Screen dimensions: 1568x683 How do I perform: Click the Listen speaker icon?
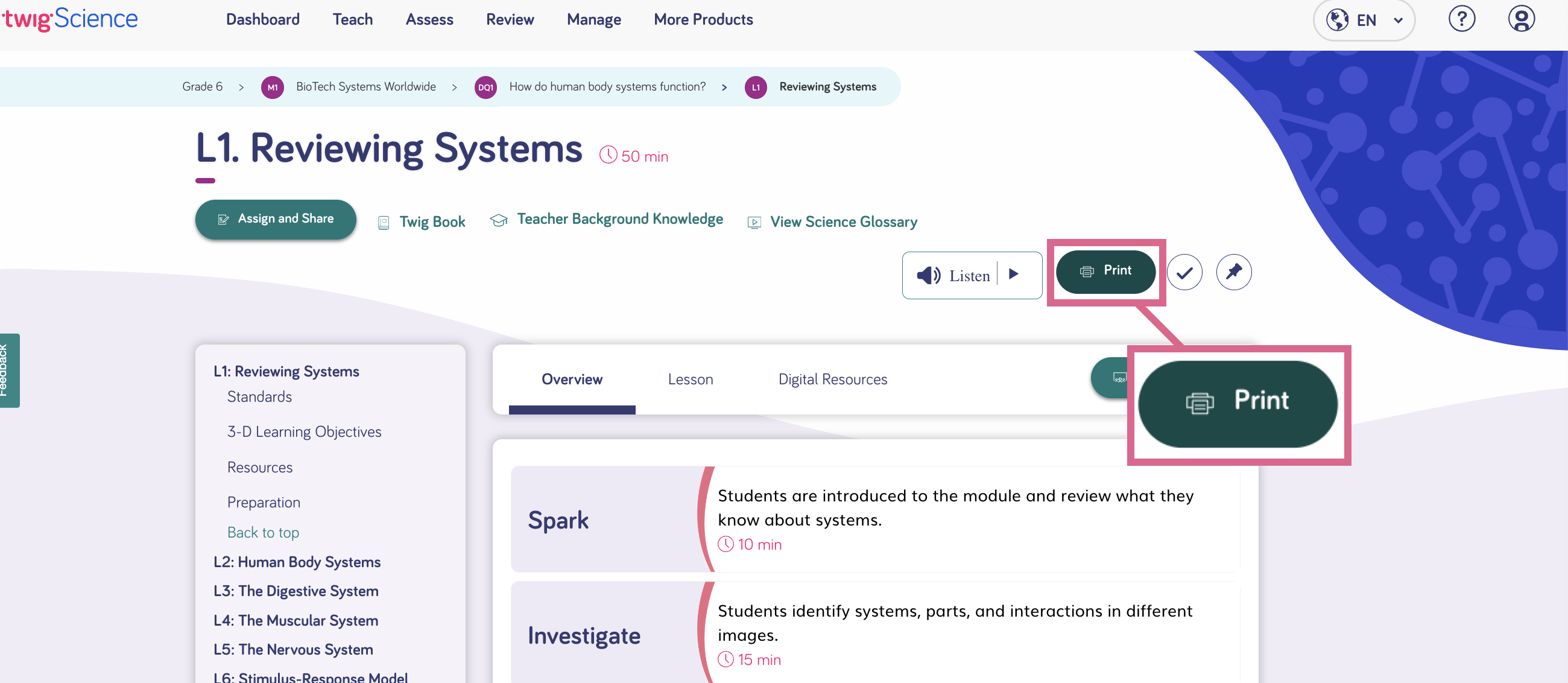tap(928, 275)
